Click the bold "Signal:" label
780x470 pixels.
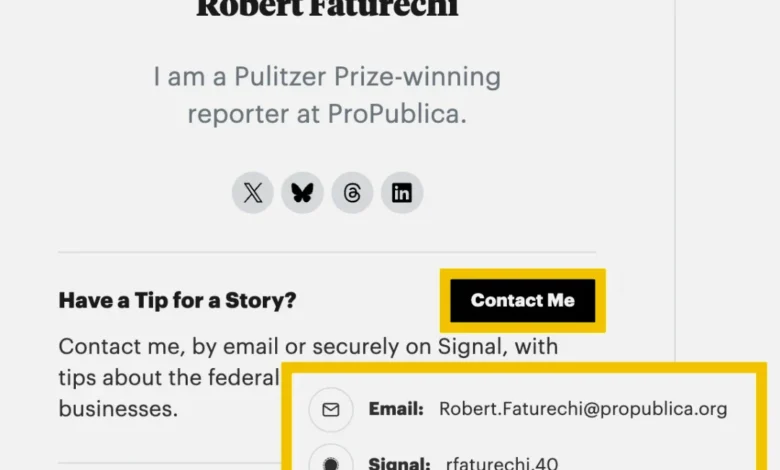tap(399, 463)
